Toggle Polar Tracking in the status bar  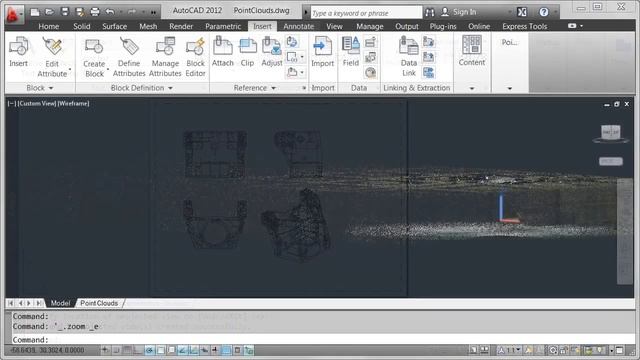click(149, 350)
